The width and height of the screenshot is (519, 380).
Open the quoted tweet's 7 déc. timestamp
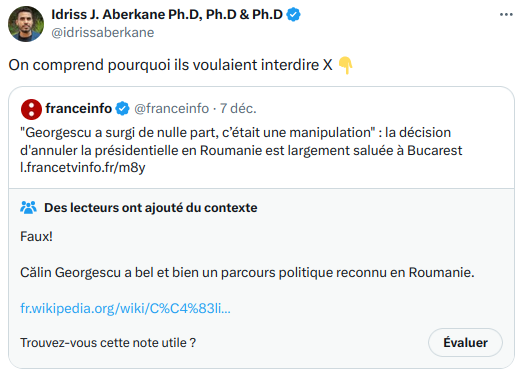pyautogui.click(x=238, y=109)
